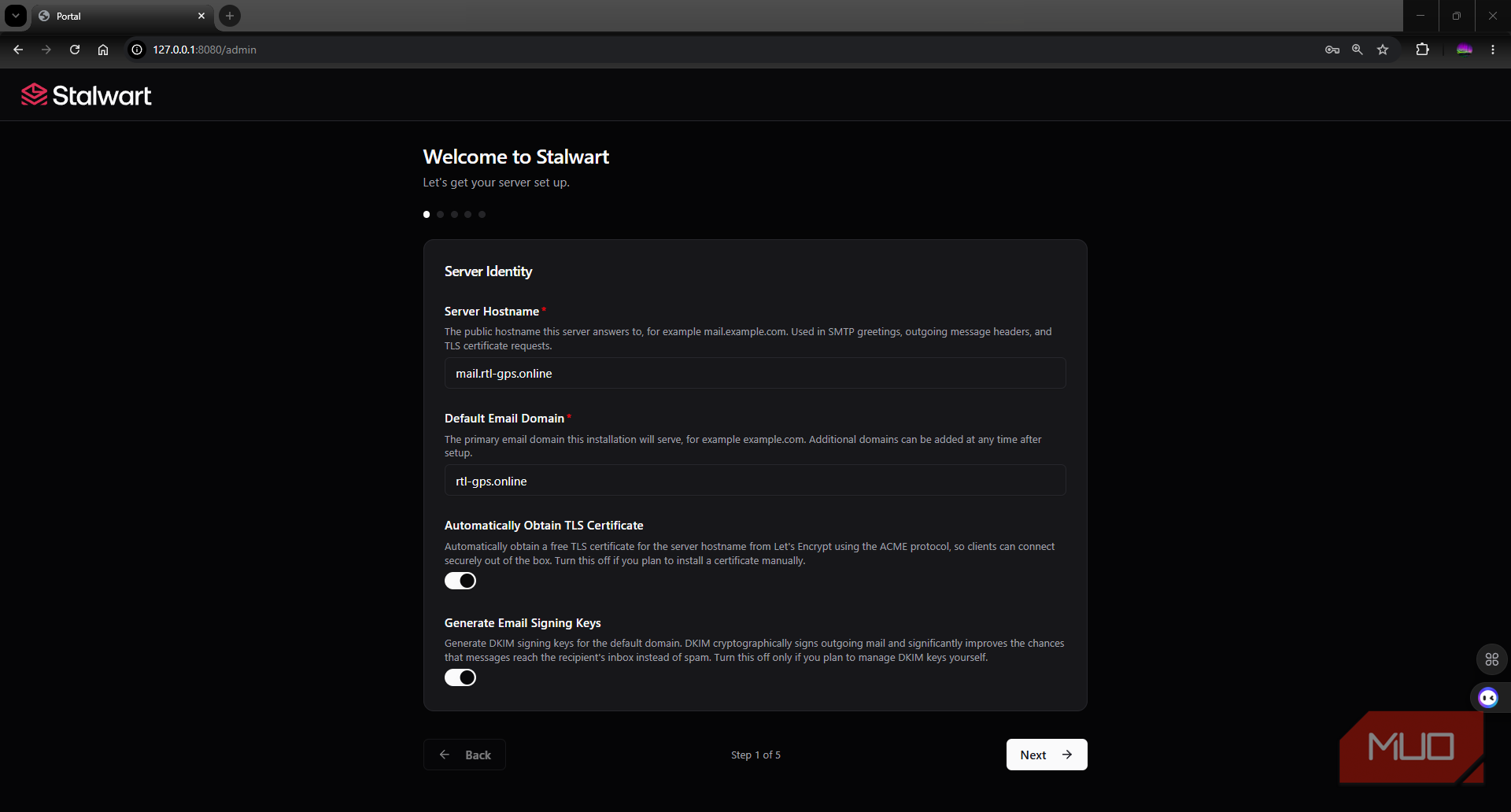
Task: Bookmark this page with the star
Action: (1383, 50)
